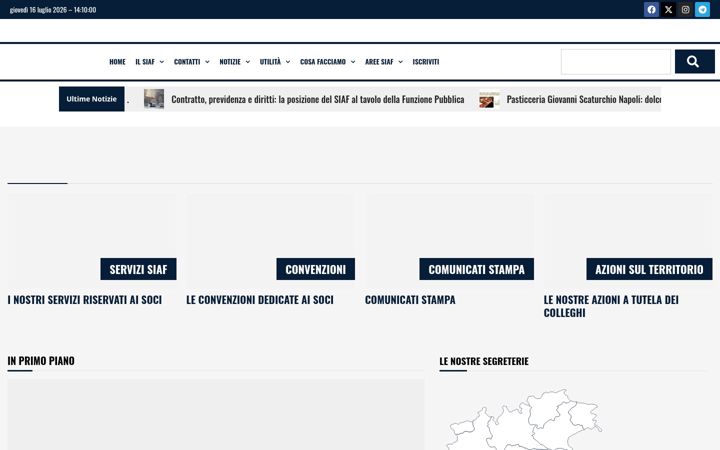Click the CONVENZIONI category badge
The image size is (720, 450).
315,269
